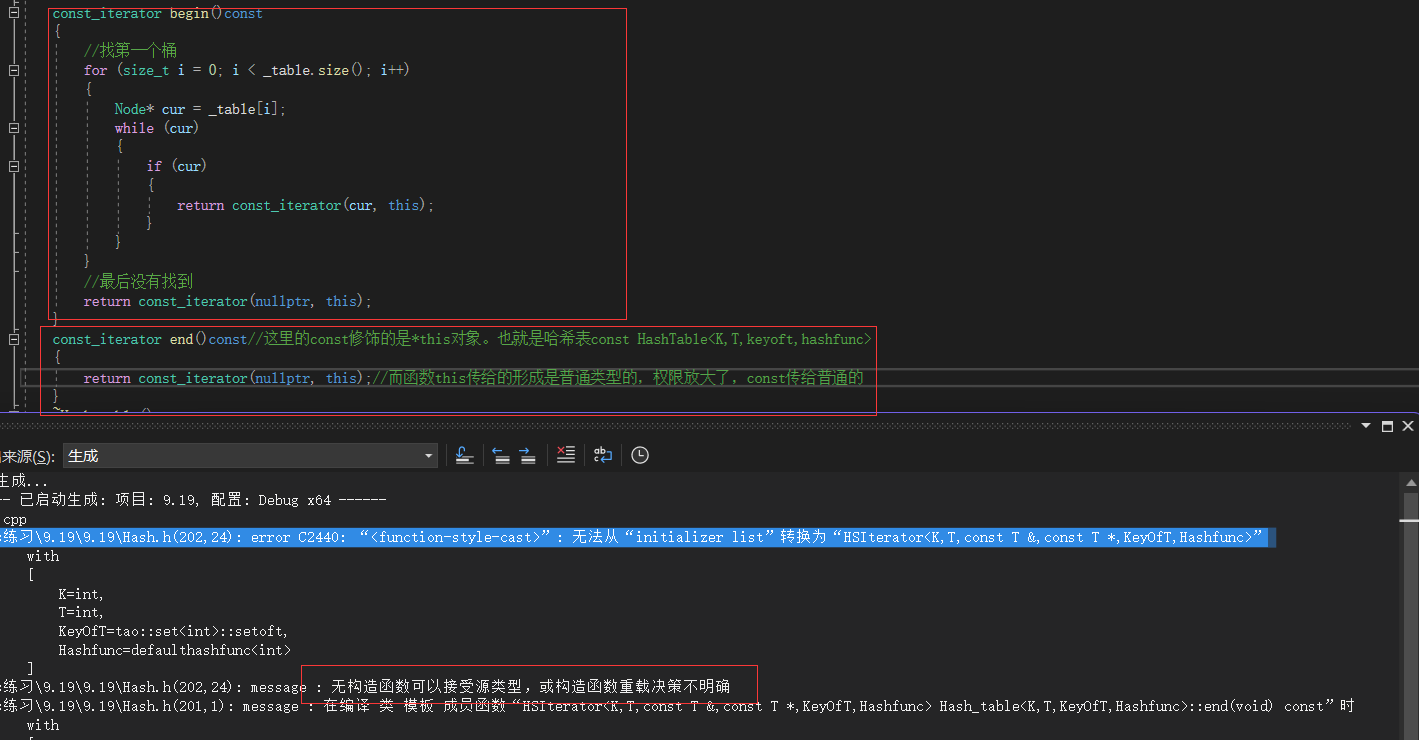This screenshot has height=740, width=1419.
Task: Click the K=int, output line
Action: 81,593
